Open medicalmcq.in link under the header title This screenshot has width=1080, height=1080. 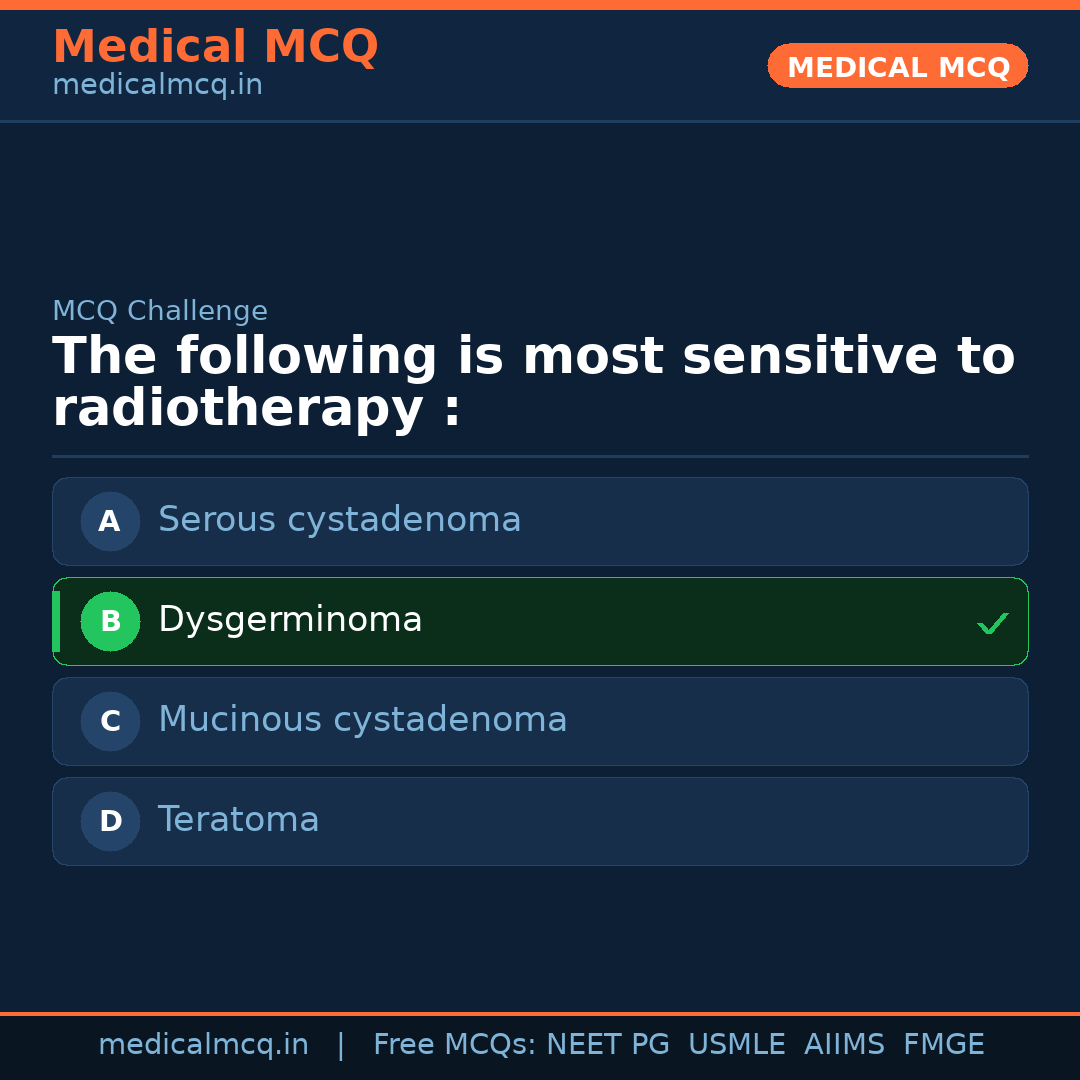pyautogui.click(x=157, y=85)
